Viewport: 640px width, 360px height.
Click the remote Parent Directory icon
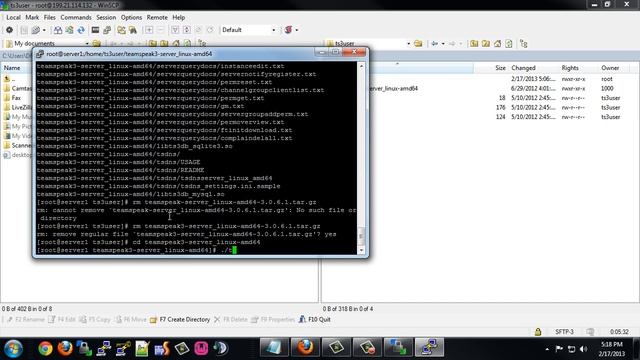tap(474, 43)
